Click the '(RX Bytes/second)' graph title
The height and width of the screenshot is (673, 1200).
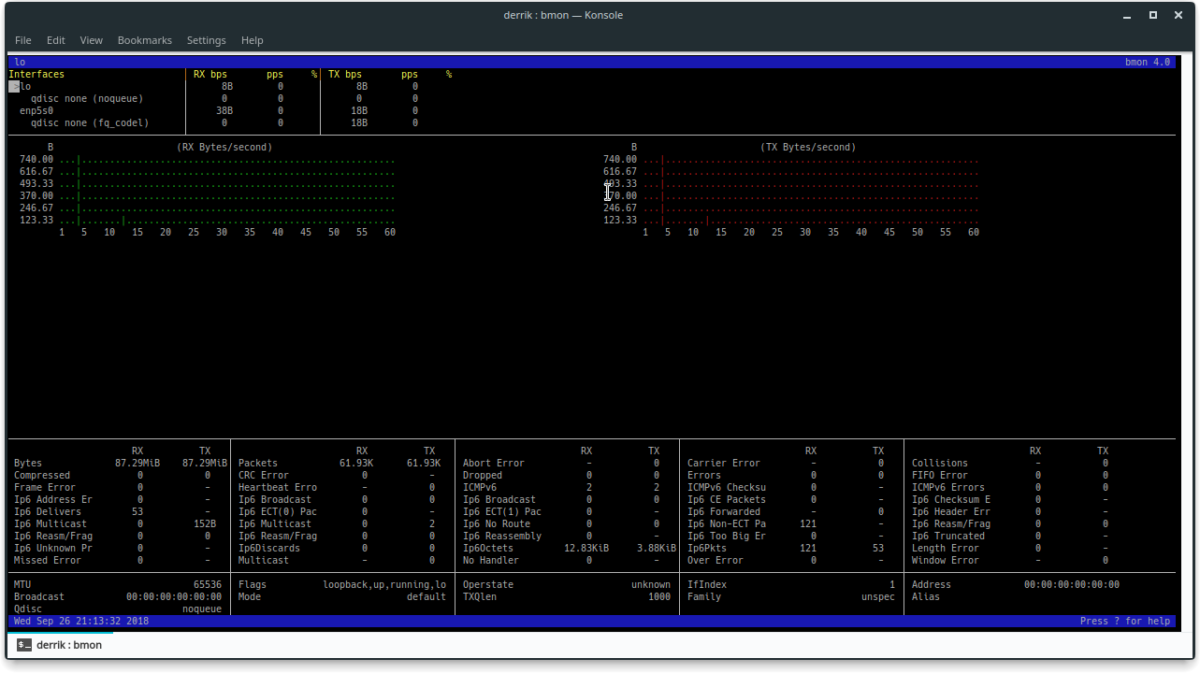(224, 147)
